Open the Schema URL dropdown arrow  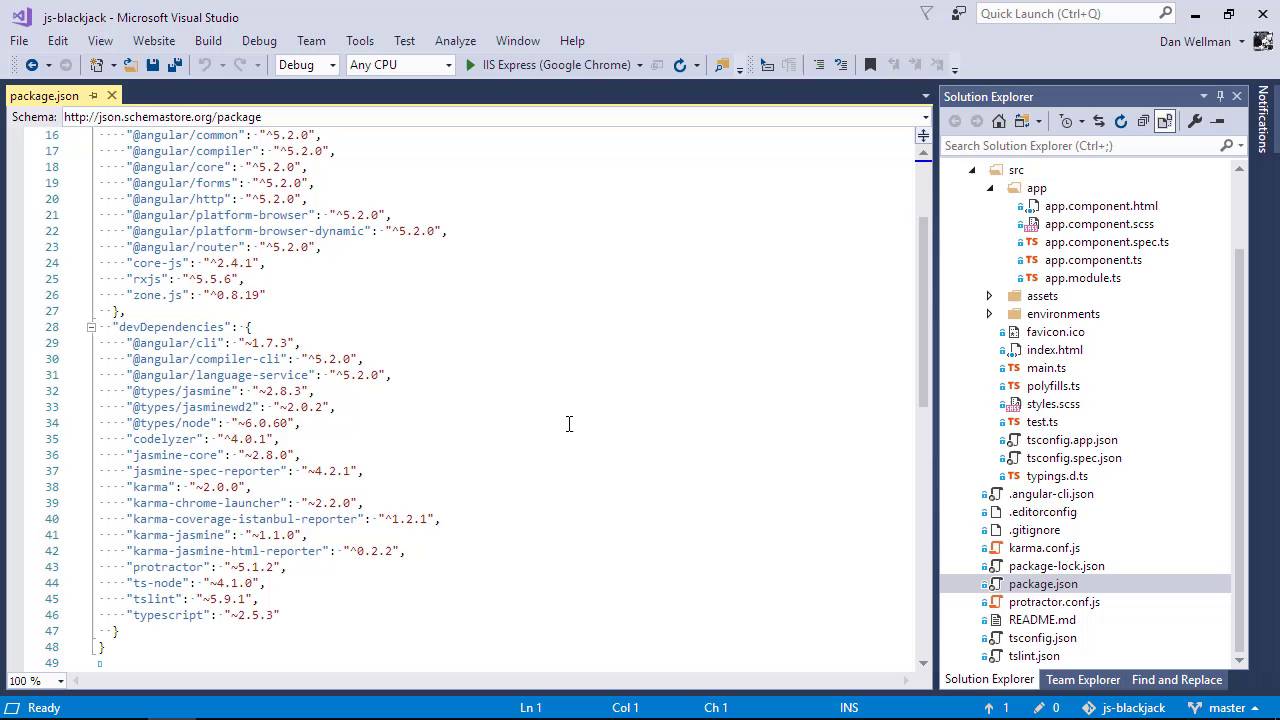tap(925, 117)
